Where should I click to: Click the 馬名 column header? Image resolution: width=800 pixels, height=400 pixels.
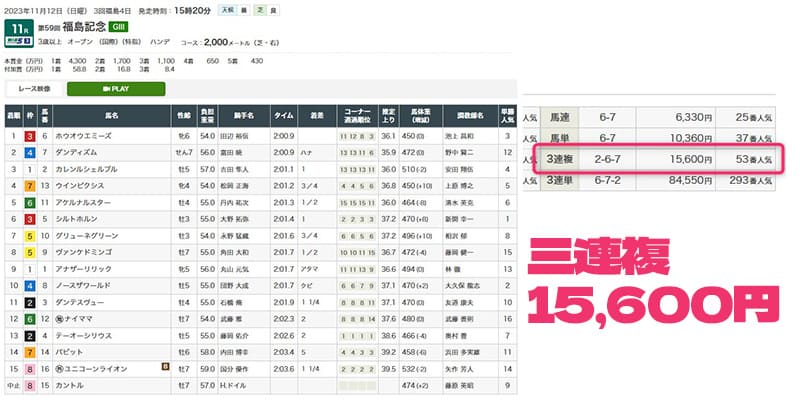click(111, 116)
